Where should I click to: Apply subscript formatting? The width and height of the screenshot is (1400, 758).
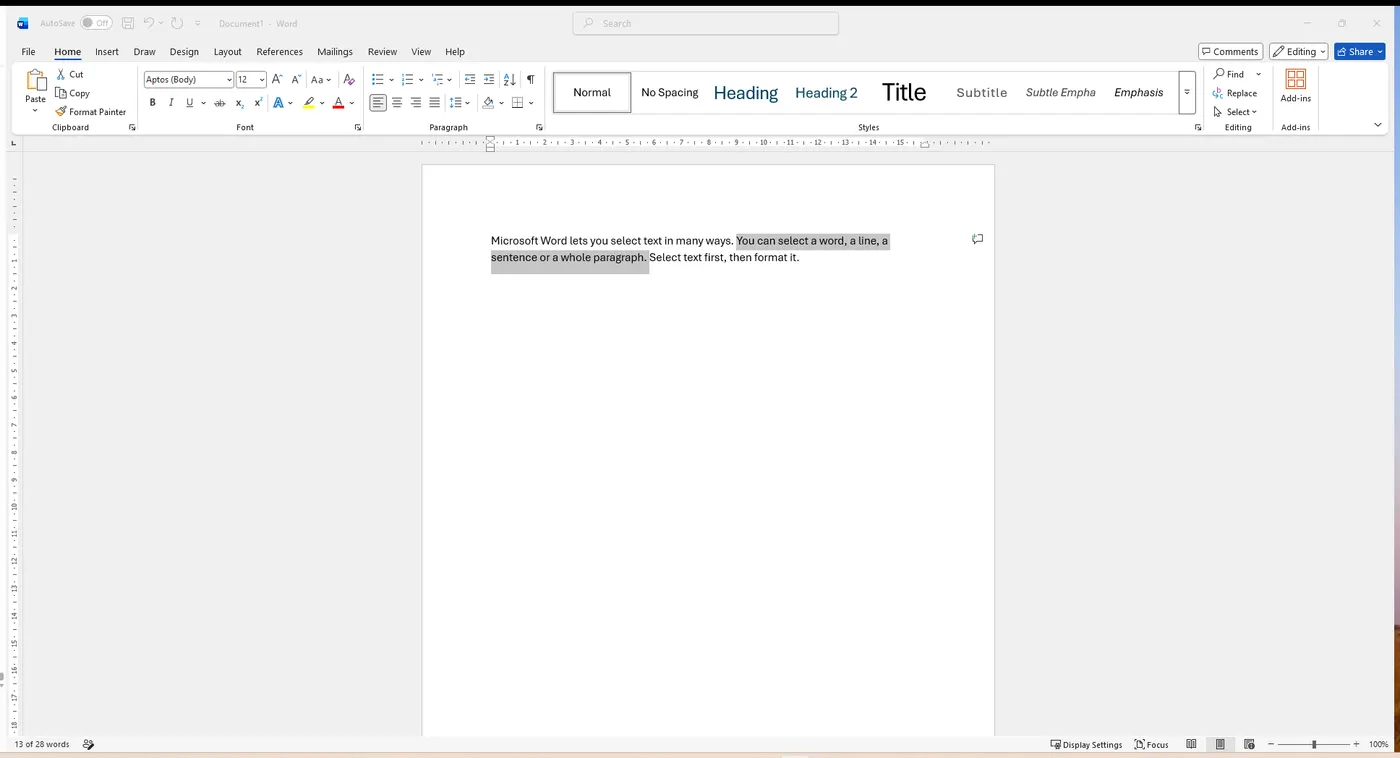click(x=239, y=103)
